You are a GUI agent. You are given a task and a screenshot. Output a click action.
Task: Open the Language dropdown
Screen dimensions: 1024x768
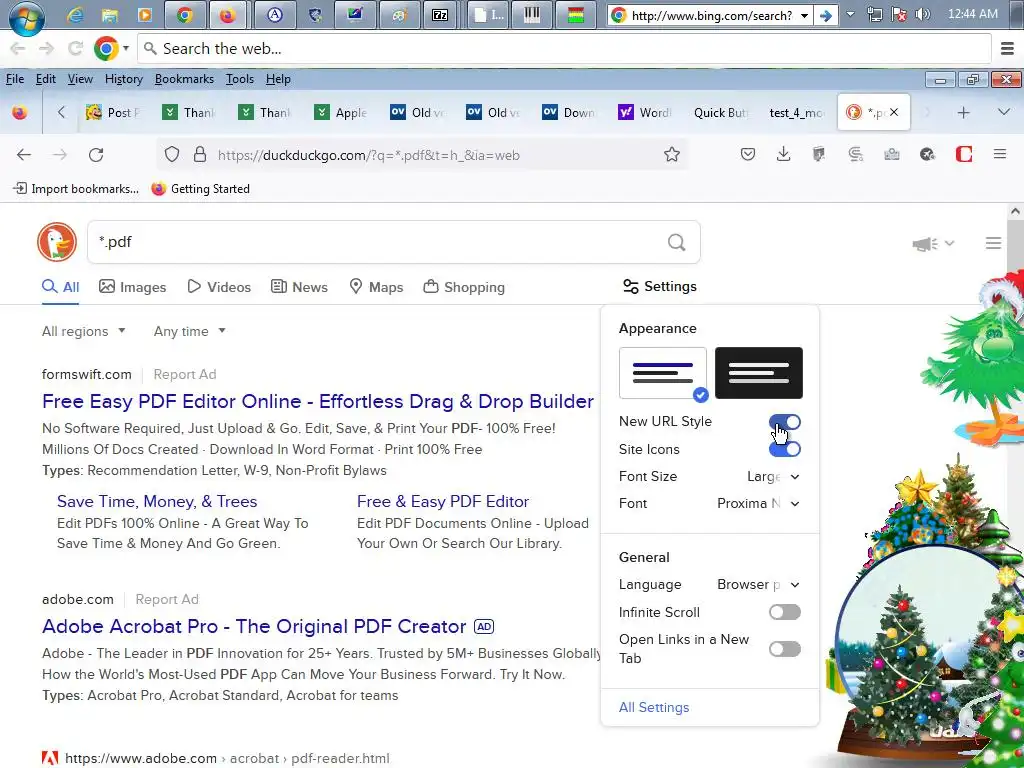758,584
